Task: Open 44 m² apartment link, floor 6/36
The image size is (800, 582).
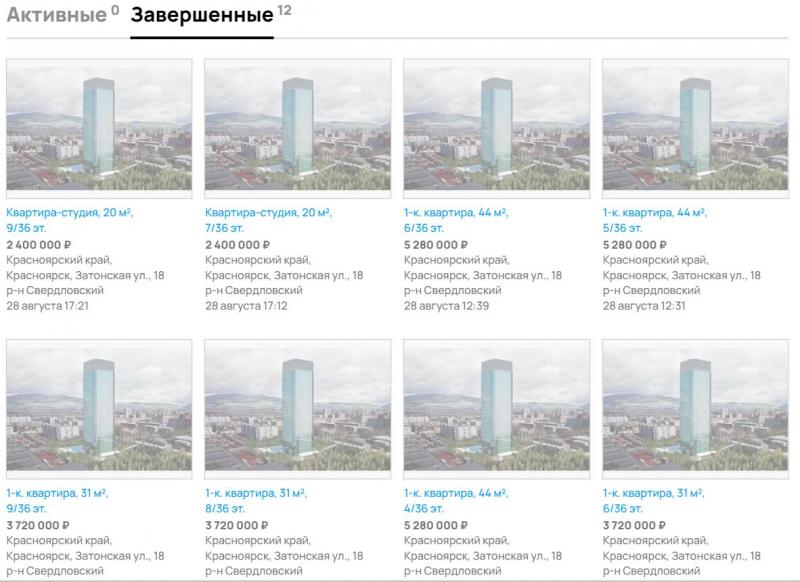Action: (x=456, y=220)
